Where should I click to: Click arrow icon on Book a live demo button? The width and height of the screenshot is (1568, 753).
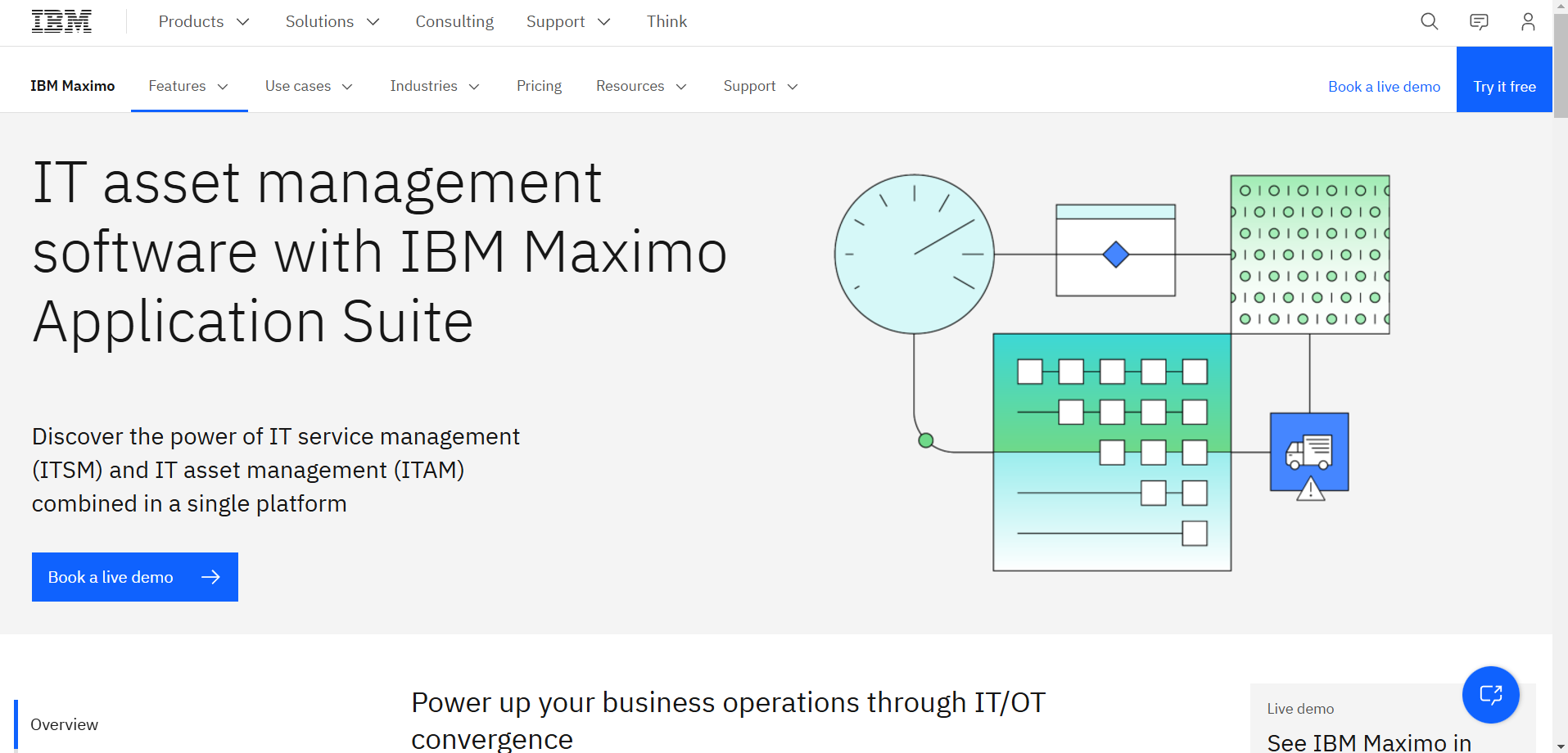point(210,577)
